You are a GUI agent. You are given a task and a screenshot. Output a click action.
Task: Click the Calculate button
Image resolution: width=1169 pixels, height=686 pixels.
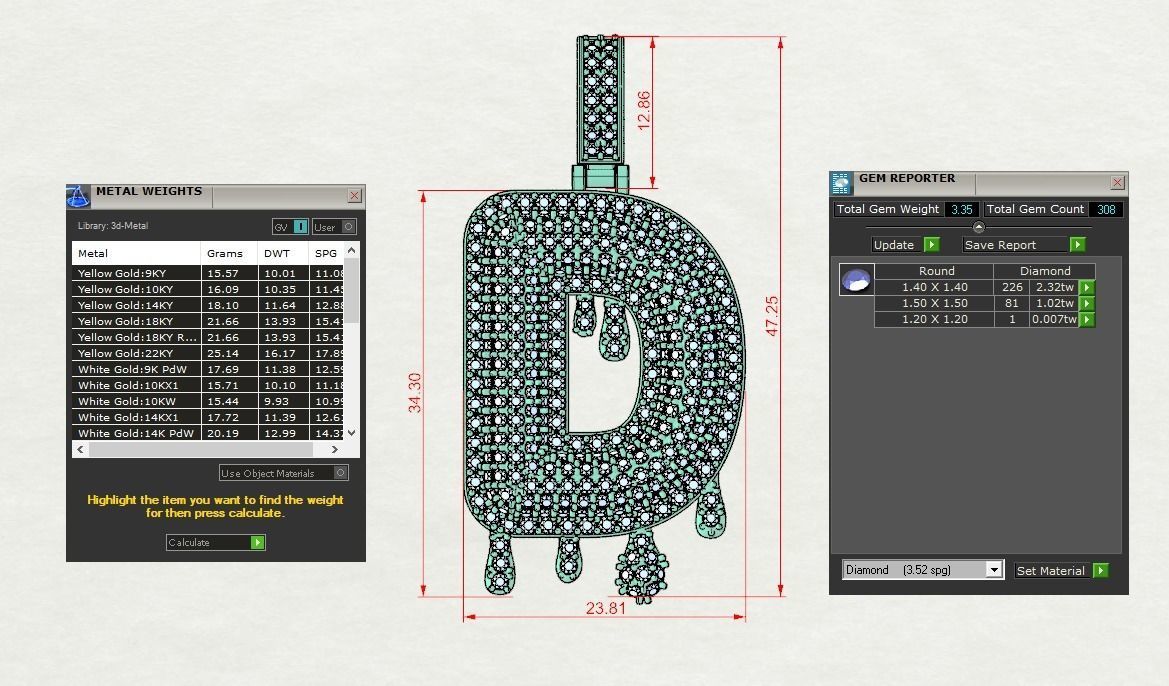click(215, 543)
